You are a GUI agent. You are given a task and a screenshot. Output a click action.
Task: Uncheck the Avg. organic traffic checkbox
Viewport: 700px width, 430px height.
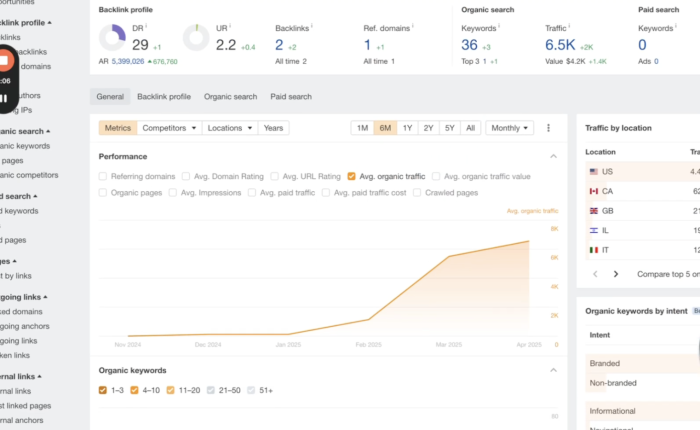point(352,176)
